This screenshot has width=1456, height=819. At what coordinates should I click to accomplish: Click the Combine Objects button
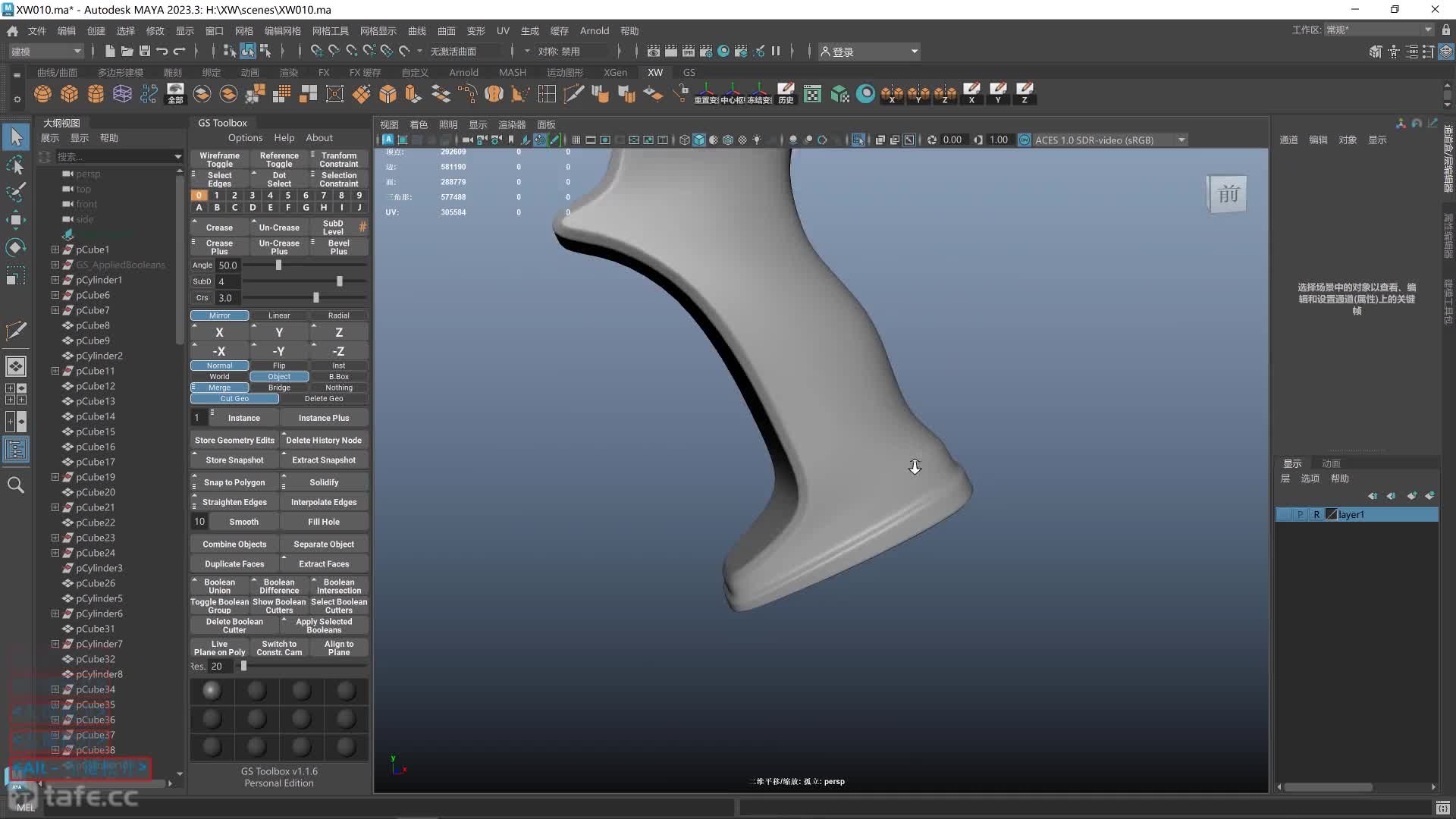[234, 544]
